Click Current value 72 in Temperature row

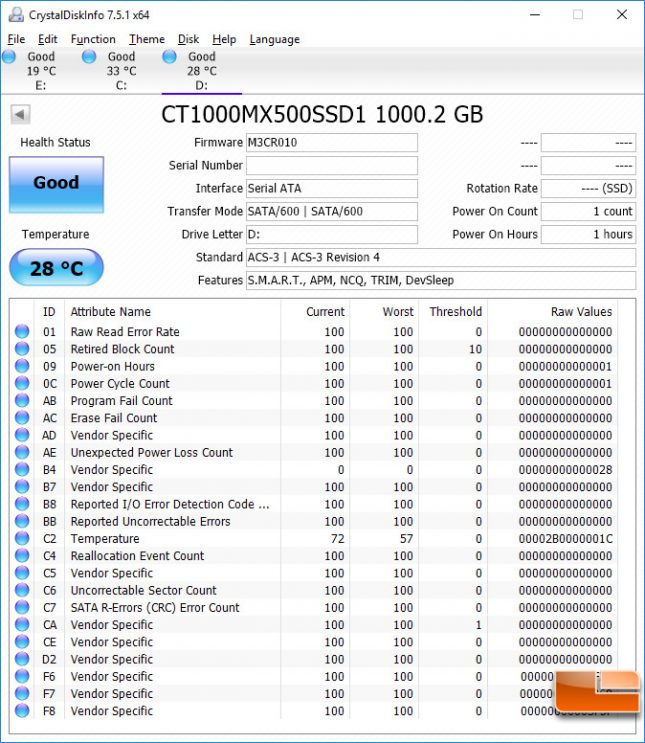point(337,539)
